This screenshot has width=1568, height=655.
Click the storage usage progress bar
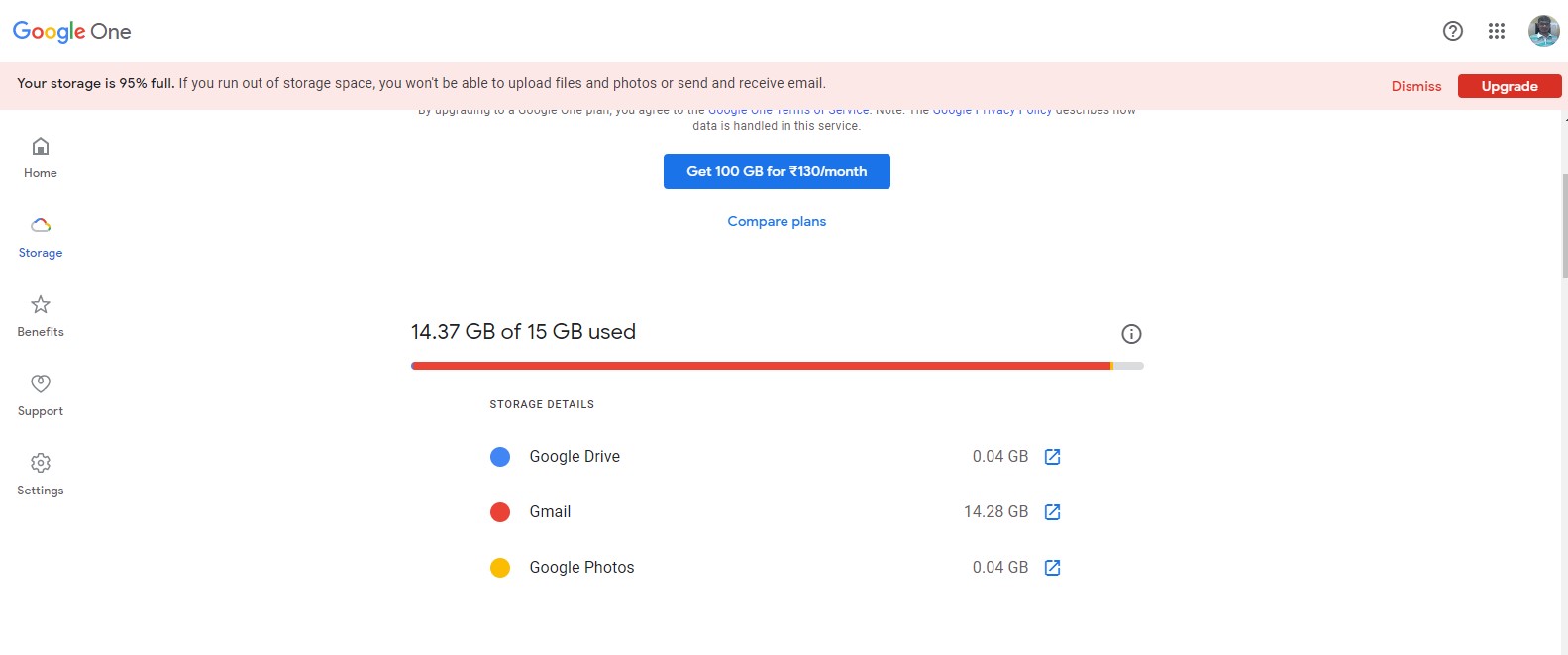(777, 366)
